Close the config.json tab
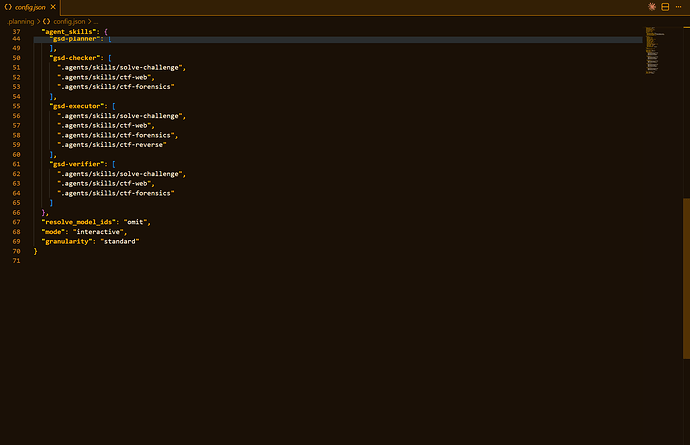This screenshot has height=445, width=690. tap(53, 7)
